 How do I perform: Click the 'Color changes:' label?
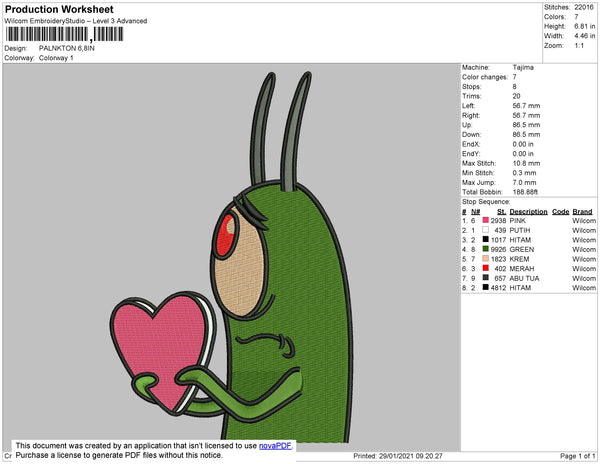coord(485,77)
